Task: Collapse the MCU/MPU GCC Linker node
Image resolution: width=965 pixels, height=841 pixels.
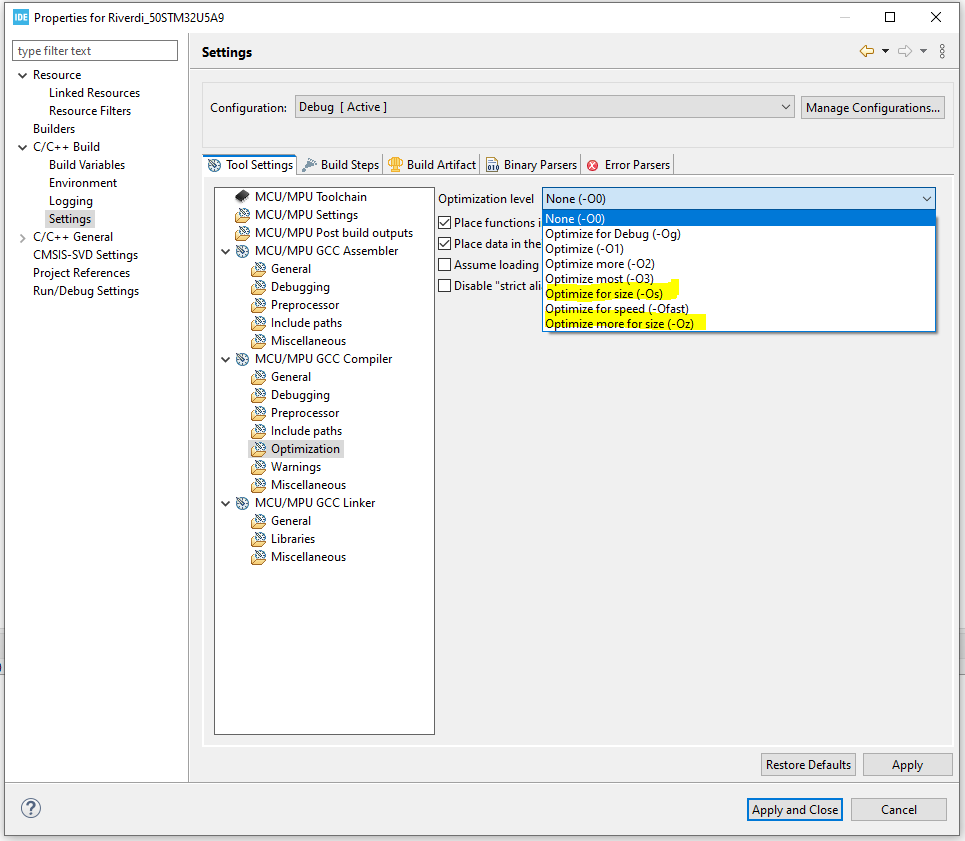Action: pyautogui.click(x=225, y=503)
